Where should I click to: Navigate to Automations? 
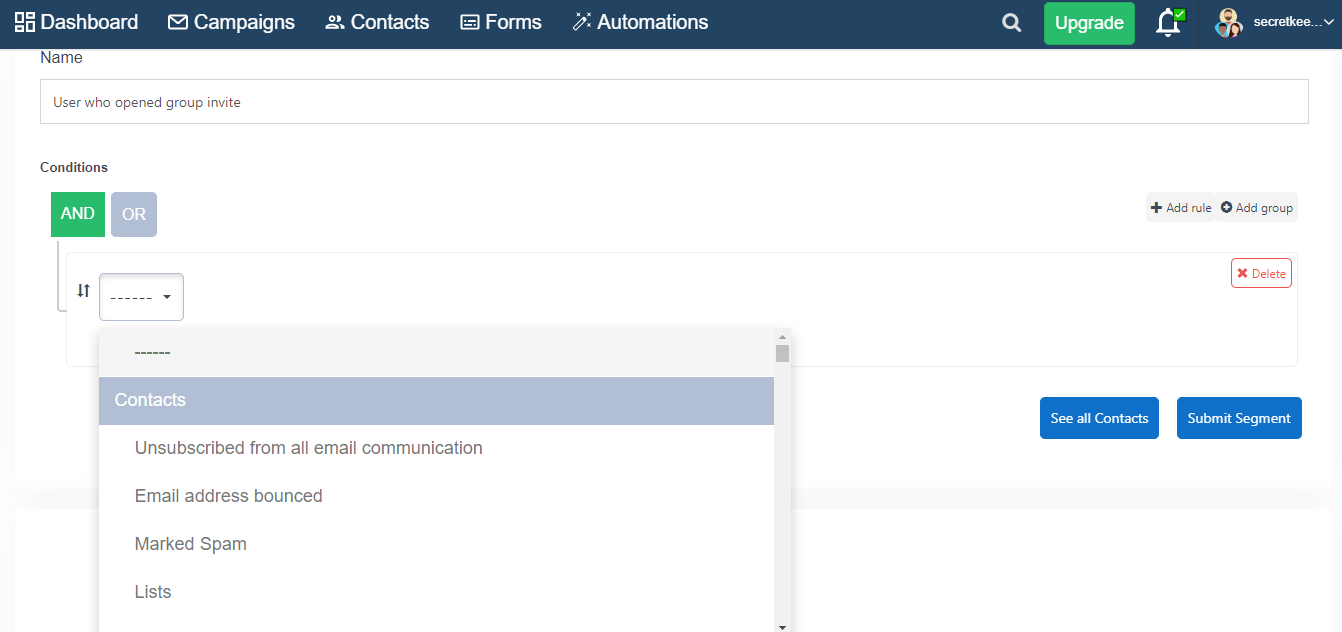pyautogui.click(x=640, y=22)
